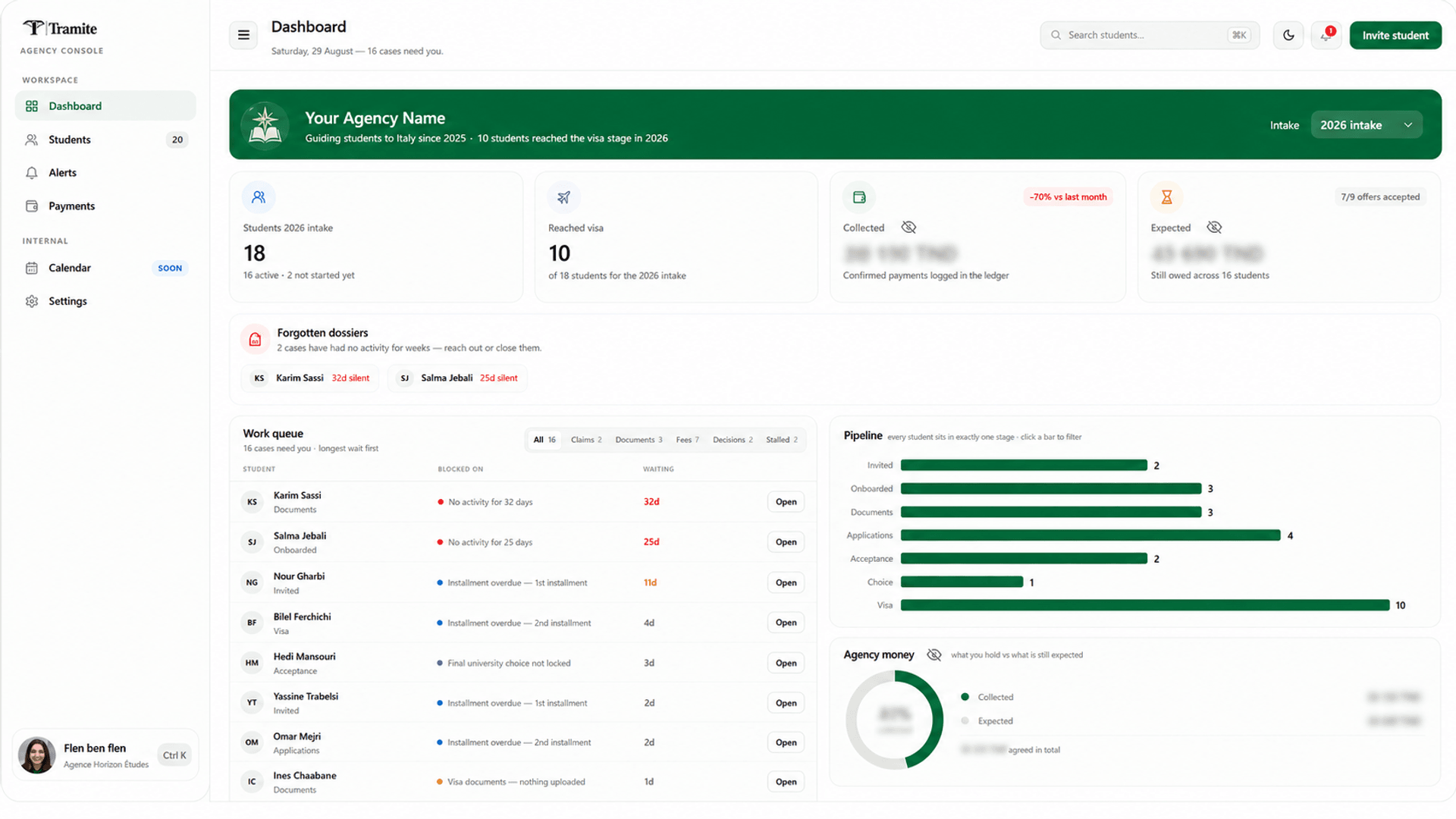Filter Work queue by Decisions 2
The height and width of the screenshot is (819, 1456).
733,440
